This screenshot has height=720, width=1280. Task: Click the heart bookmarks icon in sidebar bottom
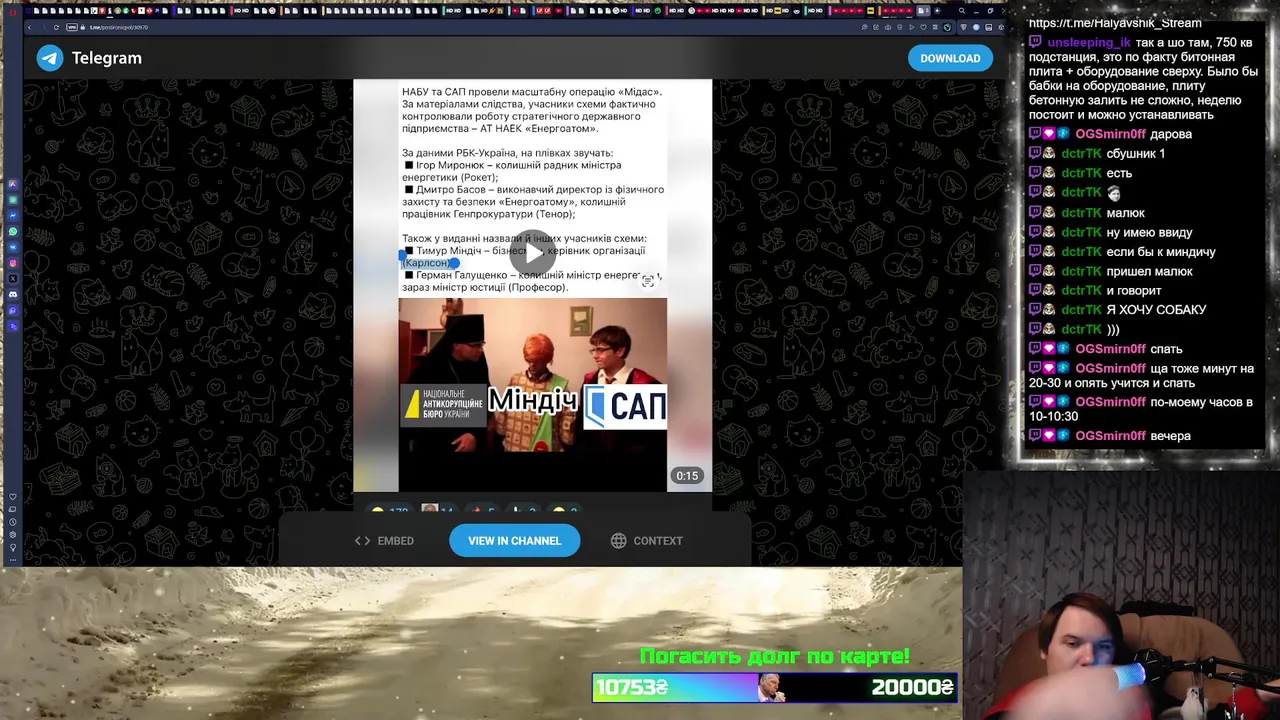[x=13, y=497]
